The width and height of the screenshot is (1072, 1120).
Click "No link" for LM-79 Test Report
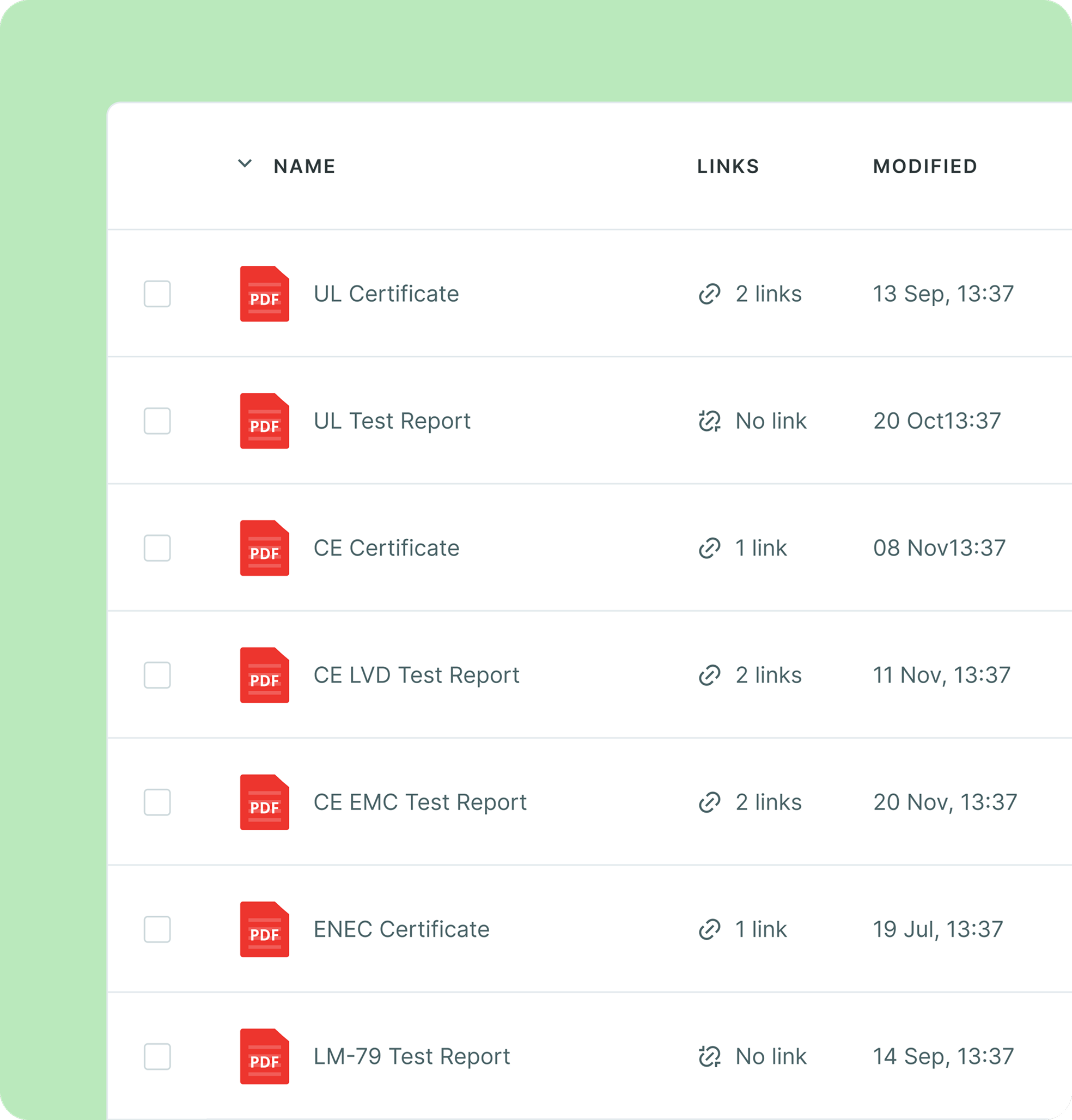pos(771,1057)
